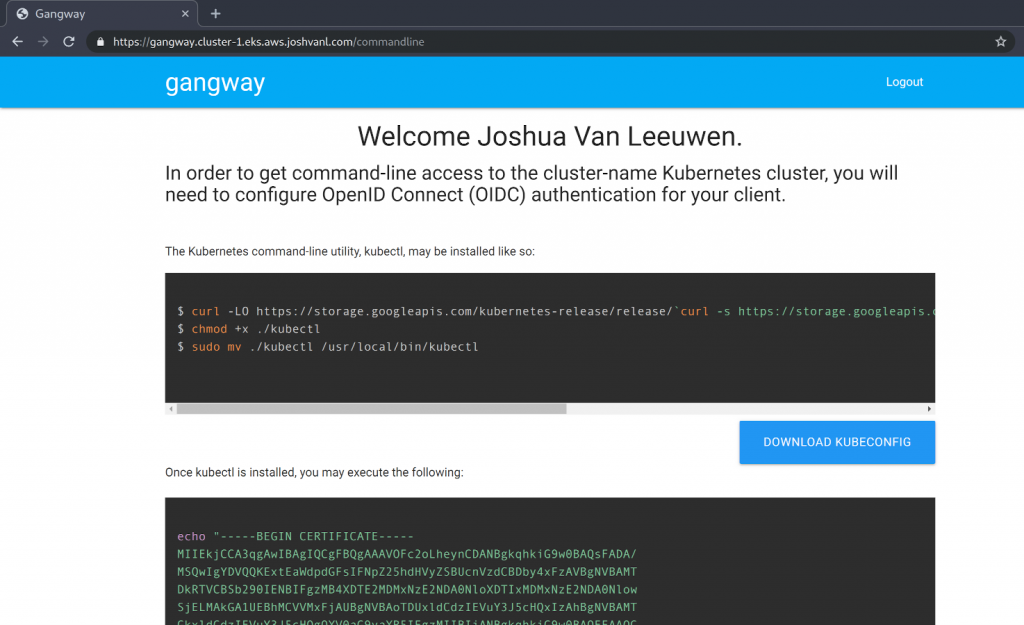The width and height of the screenshot is (1024, 625).
Task: Click the scrollbar right arrow of kubectl code block
Action: tap(929, 409)
